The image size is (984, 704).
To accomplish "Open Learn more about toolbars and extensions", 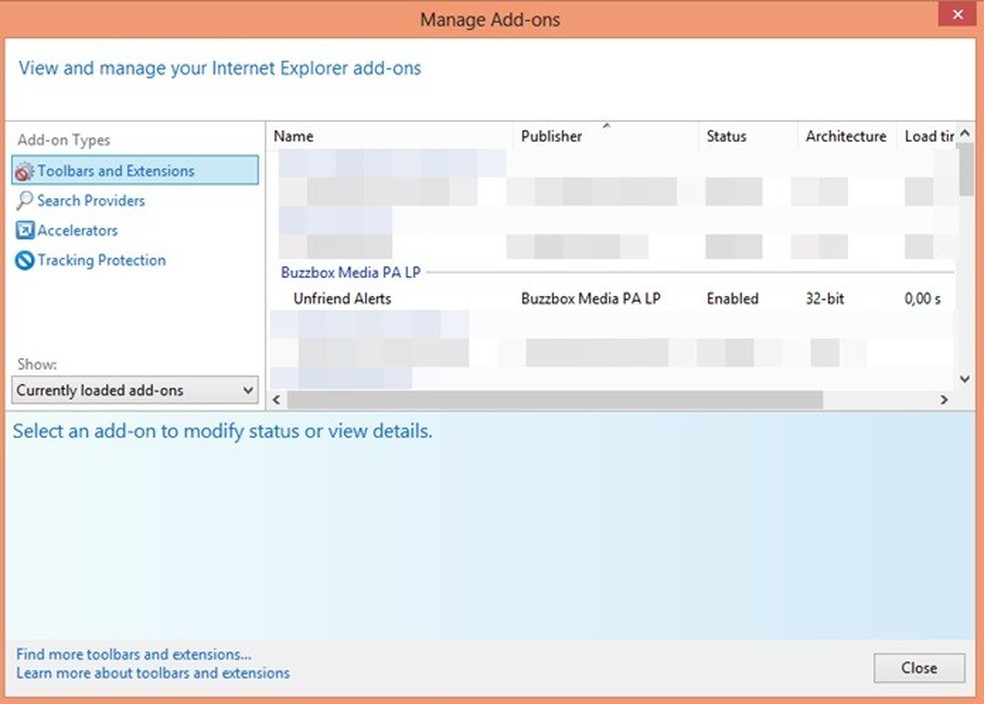I will [153, 674].
